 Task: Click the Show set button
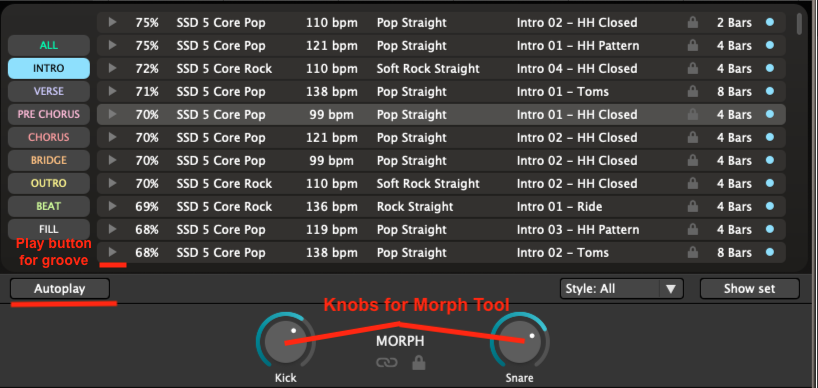click(x=750, y=288)
